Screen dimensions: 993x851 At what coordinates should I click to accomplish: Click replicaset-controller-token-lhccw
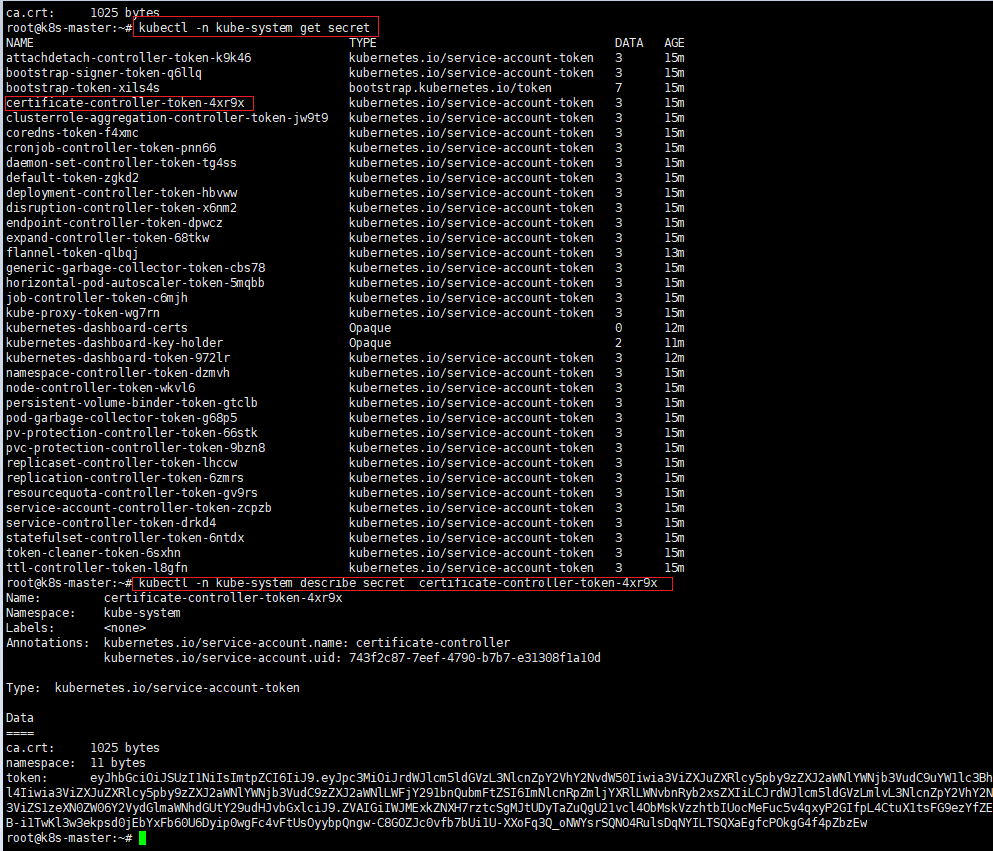(x=122, y=463)
